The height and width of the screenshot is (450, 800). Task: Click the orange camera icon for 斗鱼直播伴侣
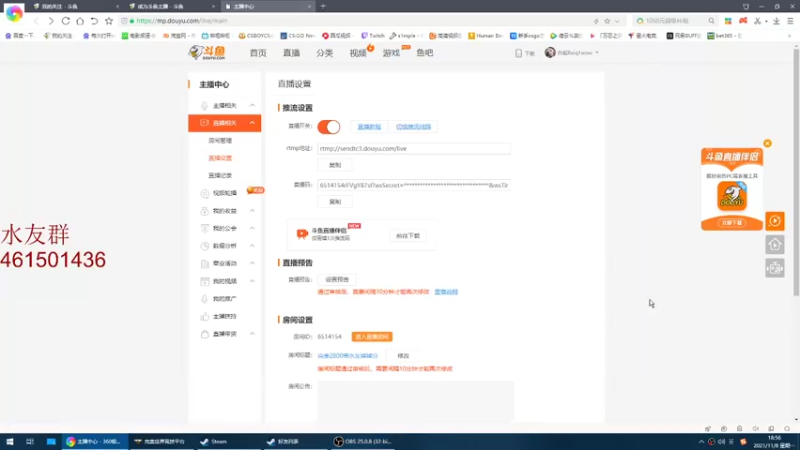(302, 234)
